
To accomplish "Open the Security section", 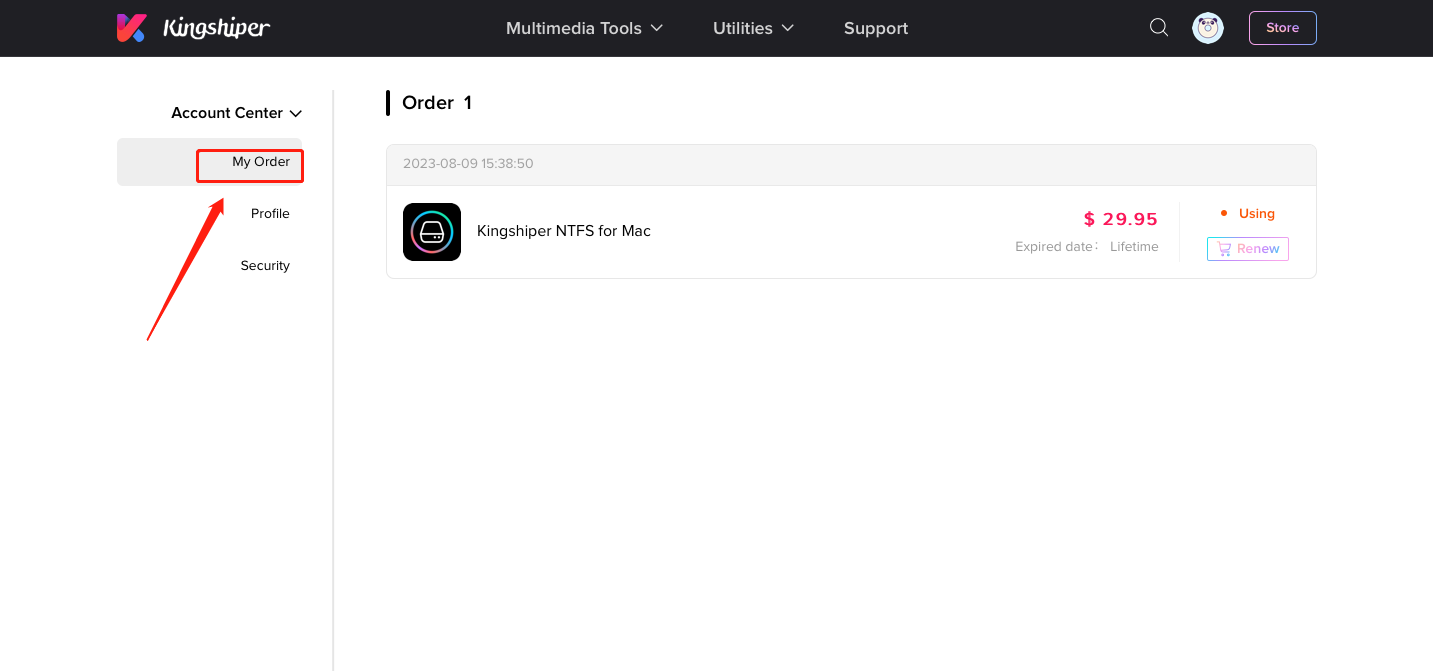I will point(265,266).
